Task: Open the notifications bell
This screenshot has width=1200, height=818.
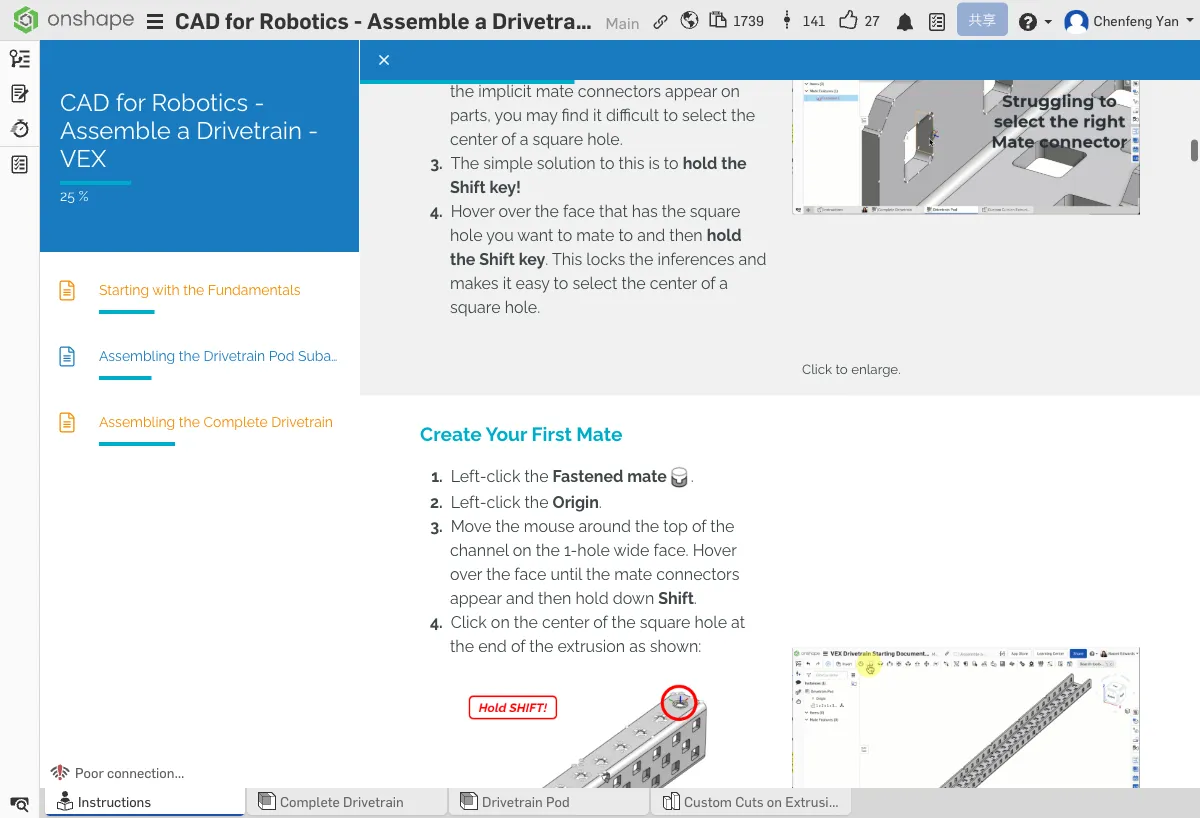Action: tap(905, 22)
